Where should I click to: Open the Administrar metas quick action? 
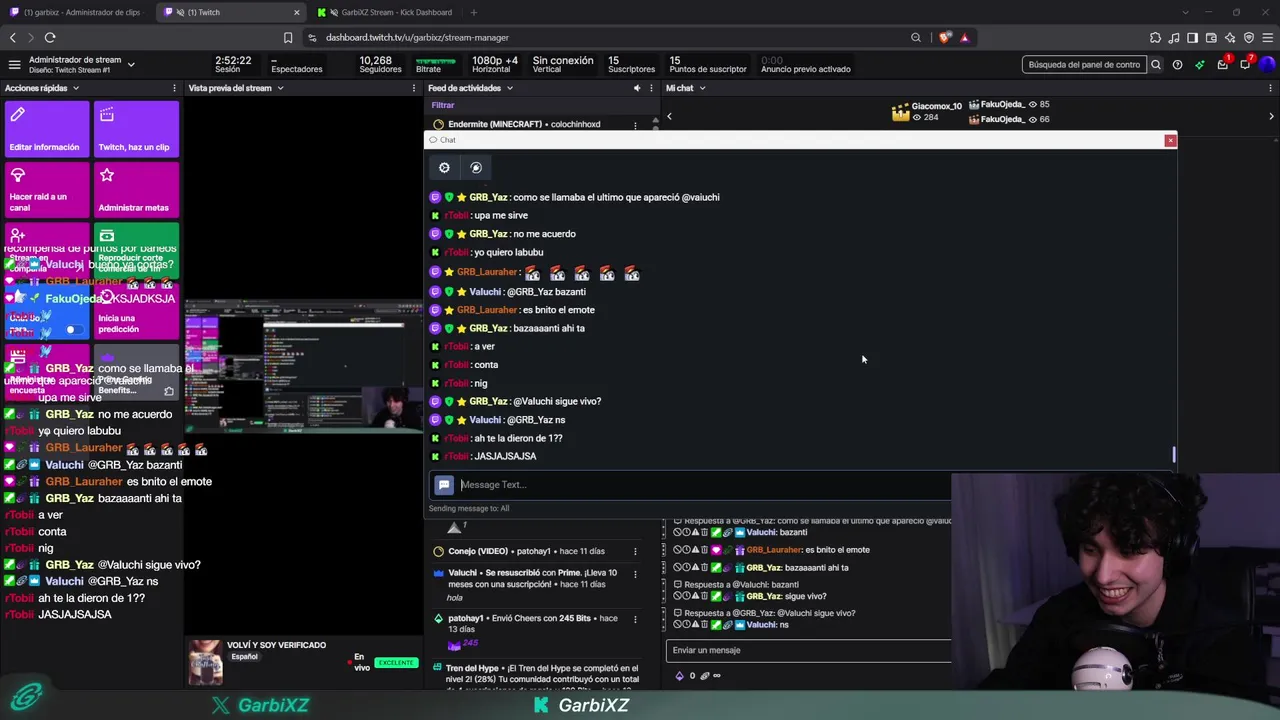136,189
